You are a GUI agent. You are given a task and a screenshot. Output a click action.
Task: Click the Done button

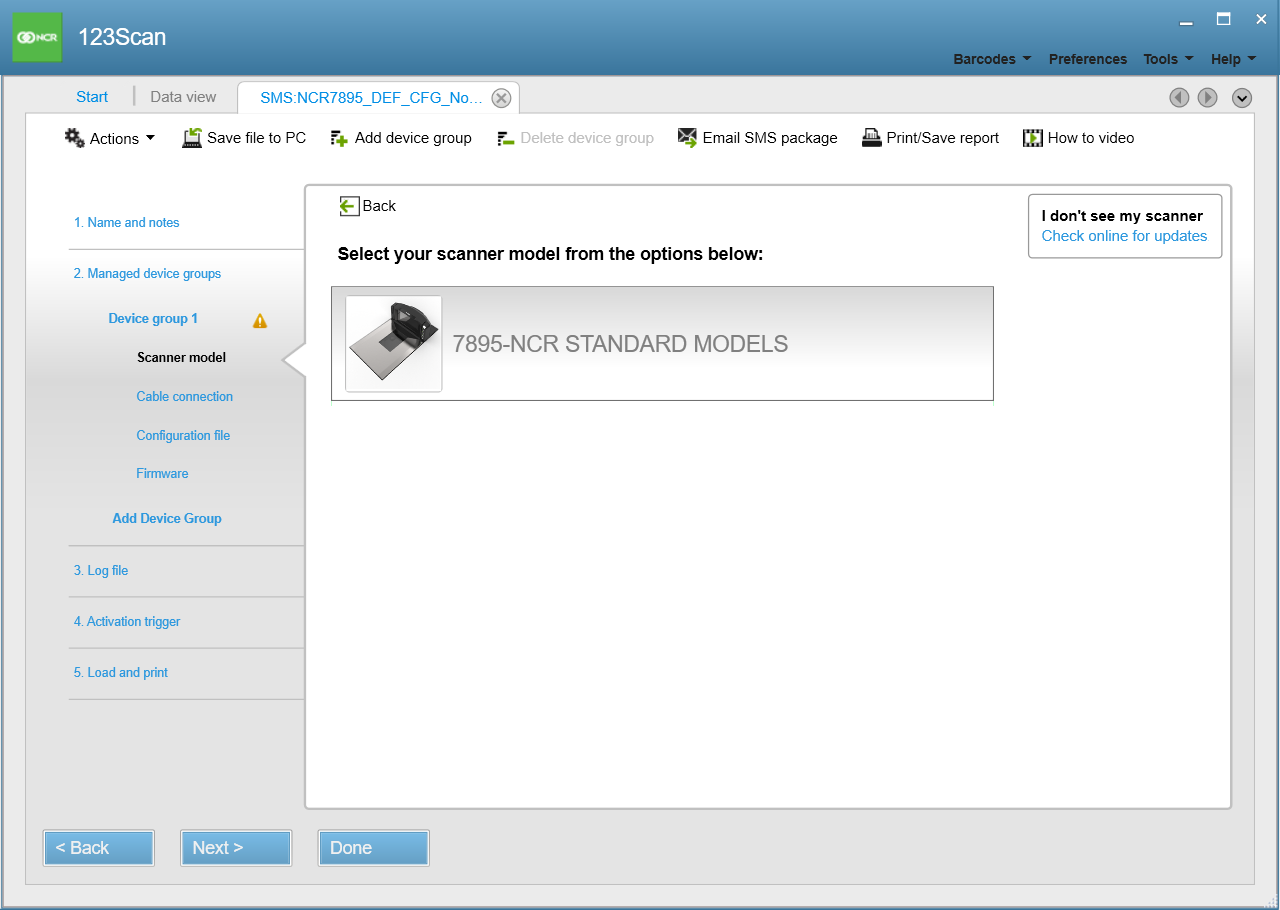coord(374,848)
